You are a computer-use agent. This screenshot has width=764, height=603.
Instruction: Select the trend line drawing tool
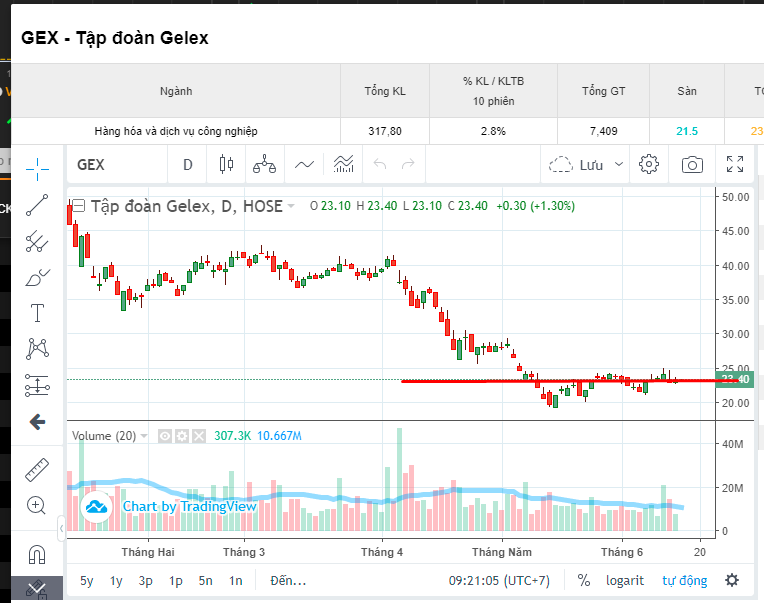pyautogui.click(x=37, y=205)
